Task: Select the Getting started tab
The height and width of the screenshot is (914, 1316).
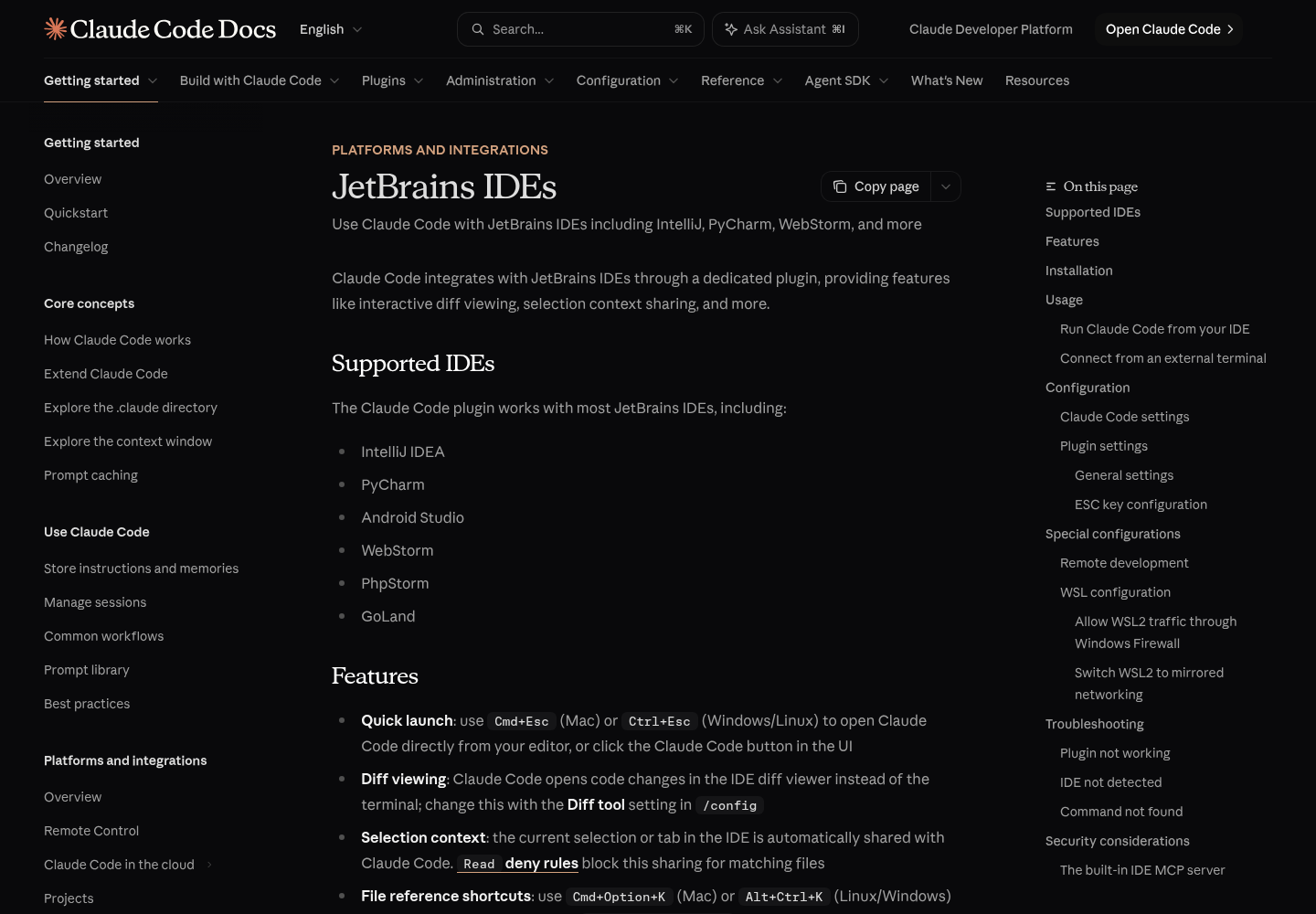Action: pos(101,80)
